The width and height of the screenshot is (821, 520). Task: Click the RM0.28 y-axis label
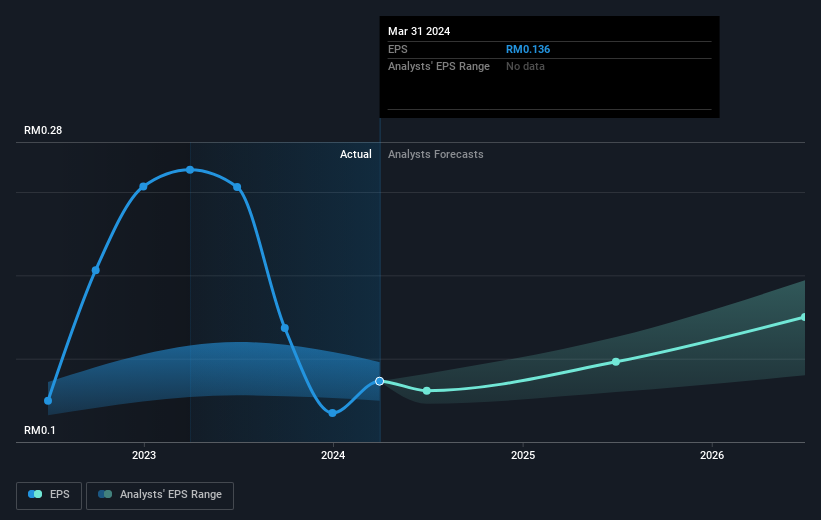click(43, 130)
